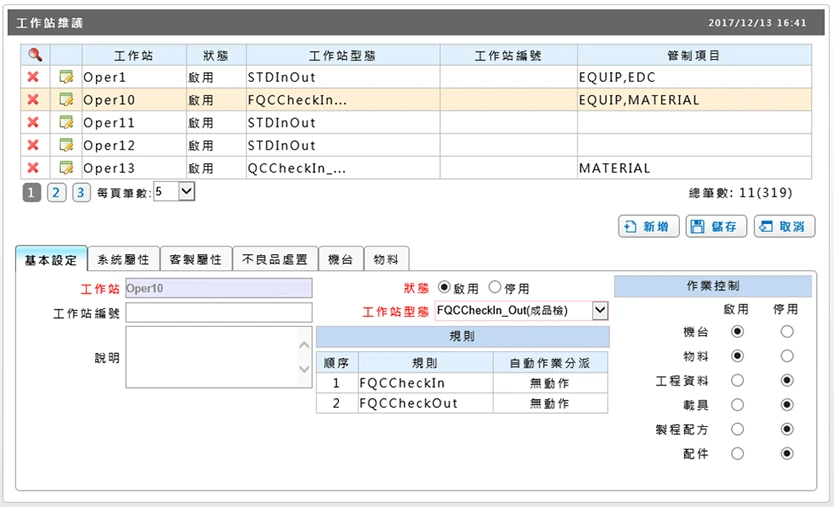This screenshot has height=507, width=834.
Task: Go to page 3 of results
Action: (81, 192)
